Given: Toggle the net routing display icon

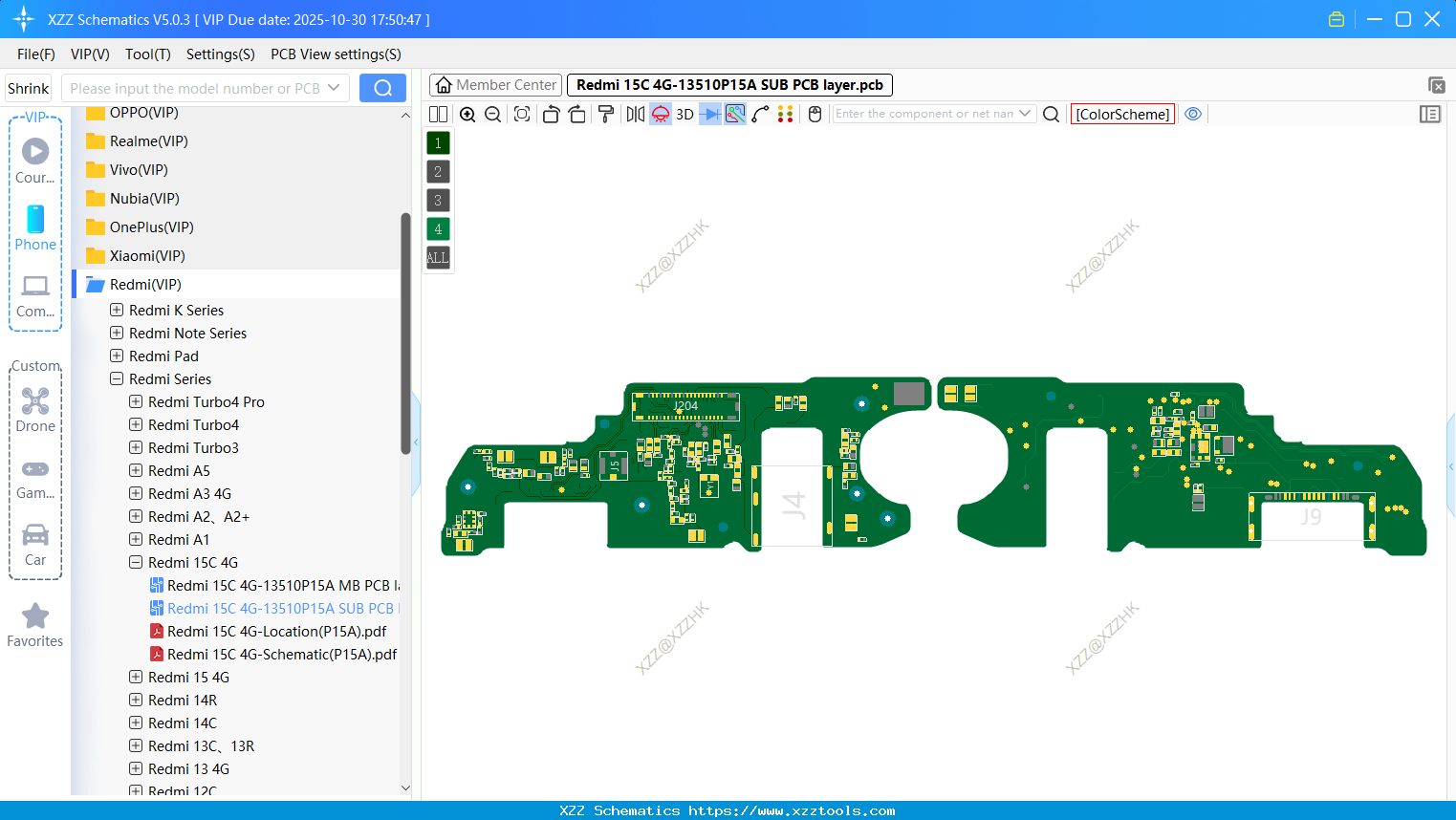Looking at the screenshot, I should coord(735,115).
